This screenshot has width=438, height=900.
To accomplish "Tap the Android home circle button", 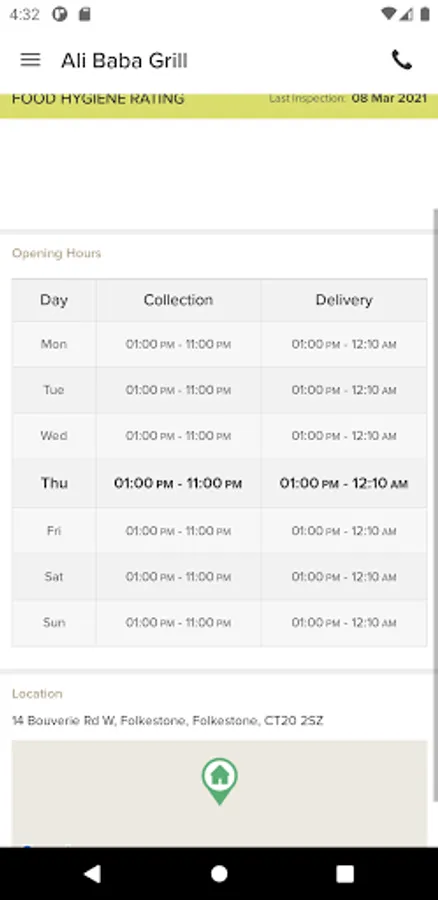I will (219, 874).
